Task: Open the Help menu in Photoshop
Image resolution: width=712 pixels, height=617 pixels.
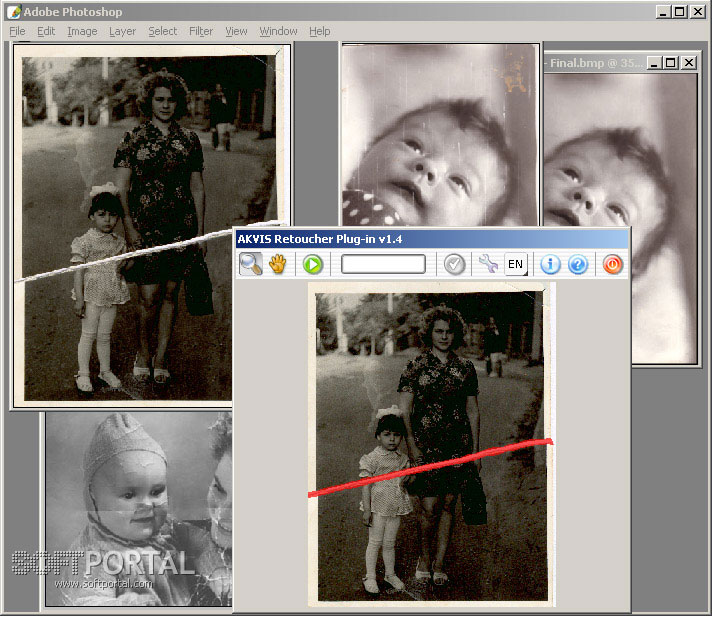Action: [320, 31]
